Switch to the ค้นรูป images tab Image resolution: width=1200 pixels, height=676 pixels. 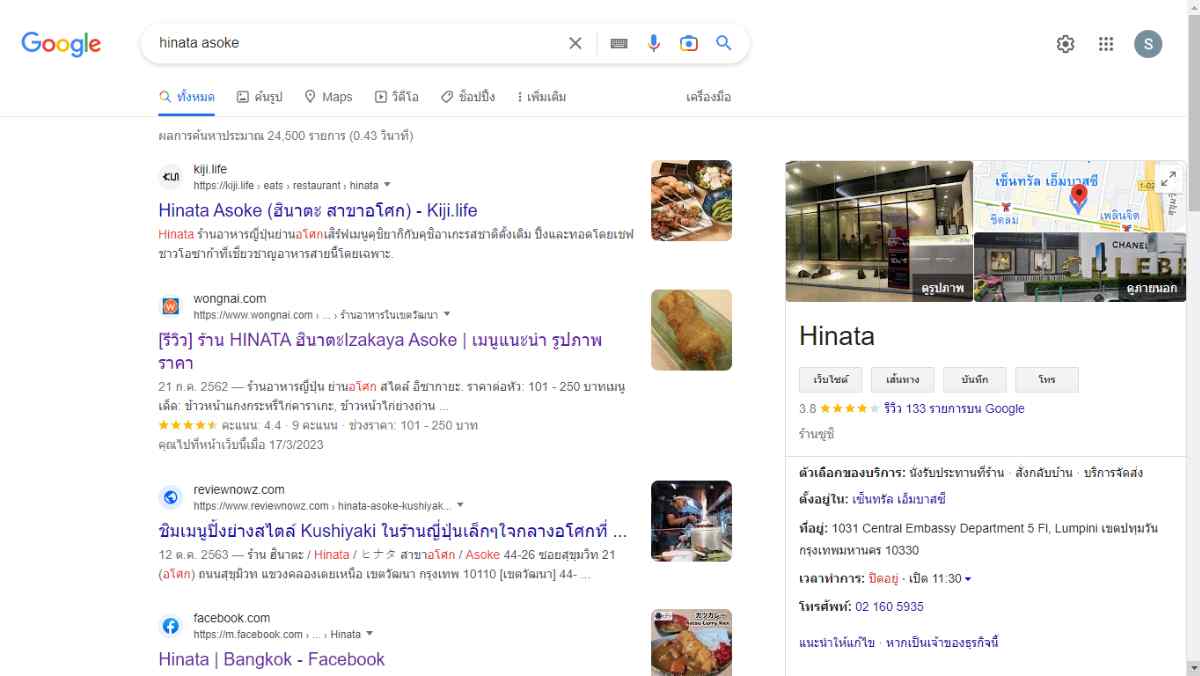(x=260, y=97)
